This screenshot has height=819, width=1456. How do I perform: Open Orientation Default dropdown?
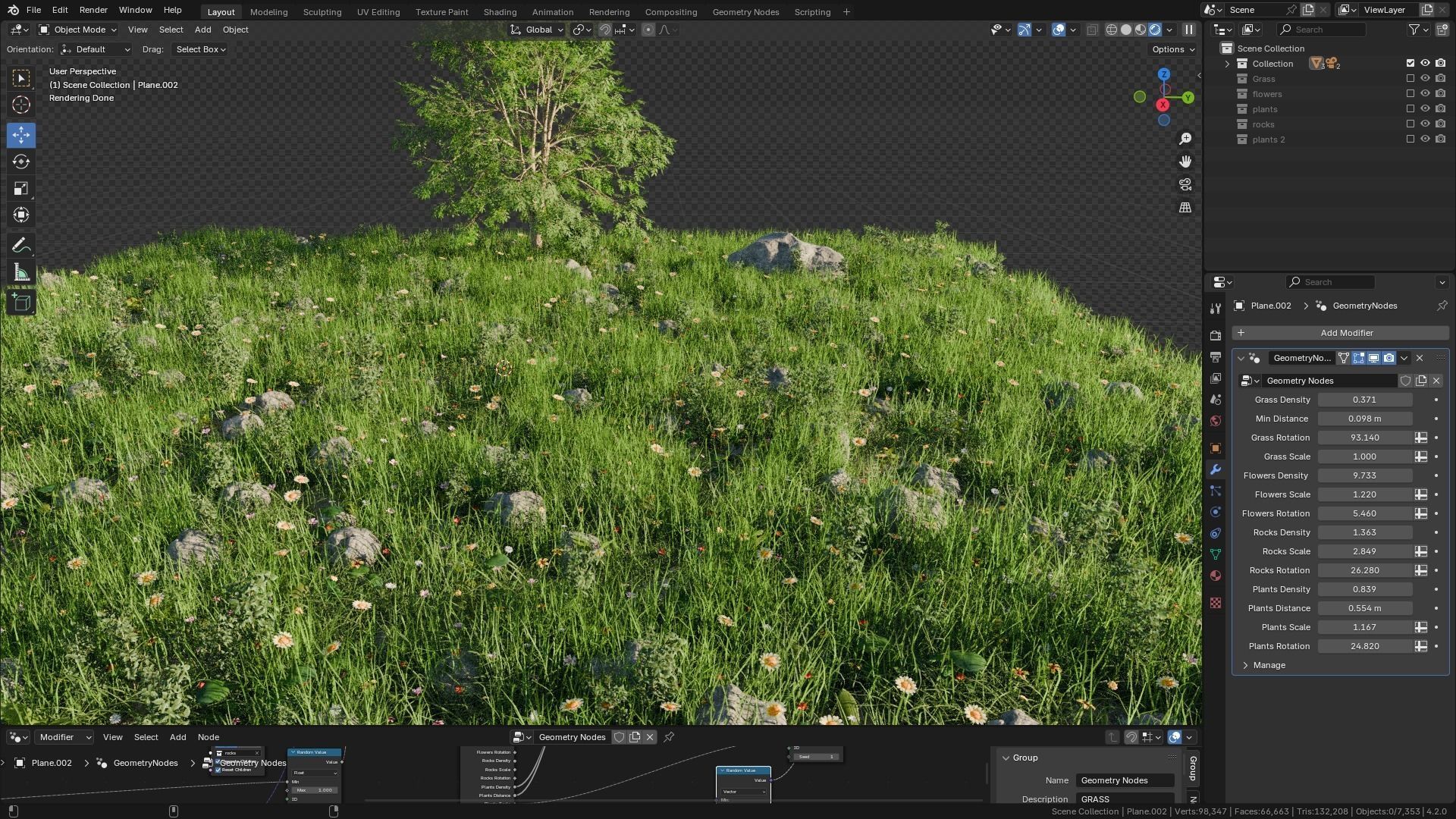pyautogui.click(x=96, y=49)
